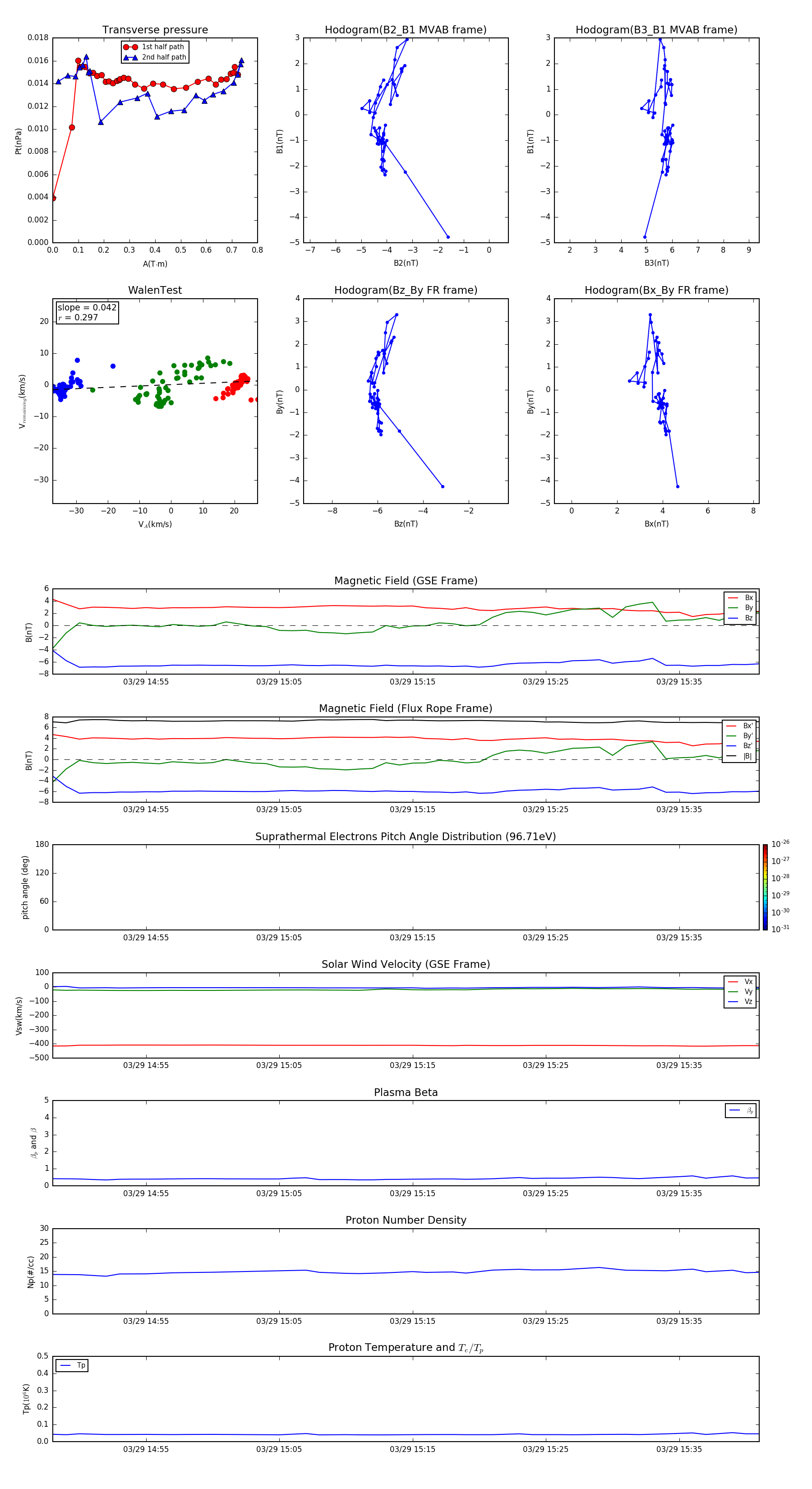This screenshot has width=812, height=1489.
Task: Click the "WalenTest" plot title
Action: click(155, 290)
